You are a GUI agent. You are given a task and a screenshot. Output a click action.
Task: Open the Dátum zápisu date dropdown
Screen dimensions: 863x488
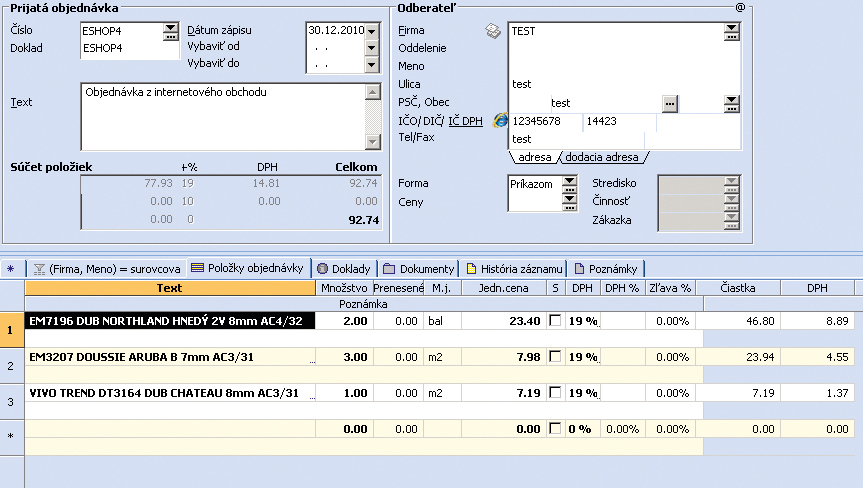(372, 31)
